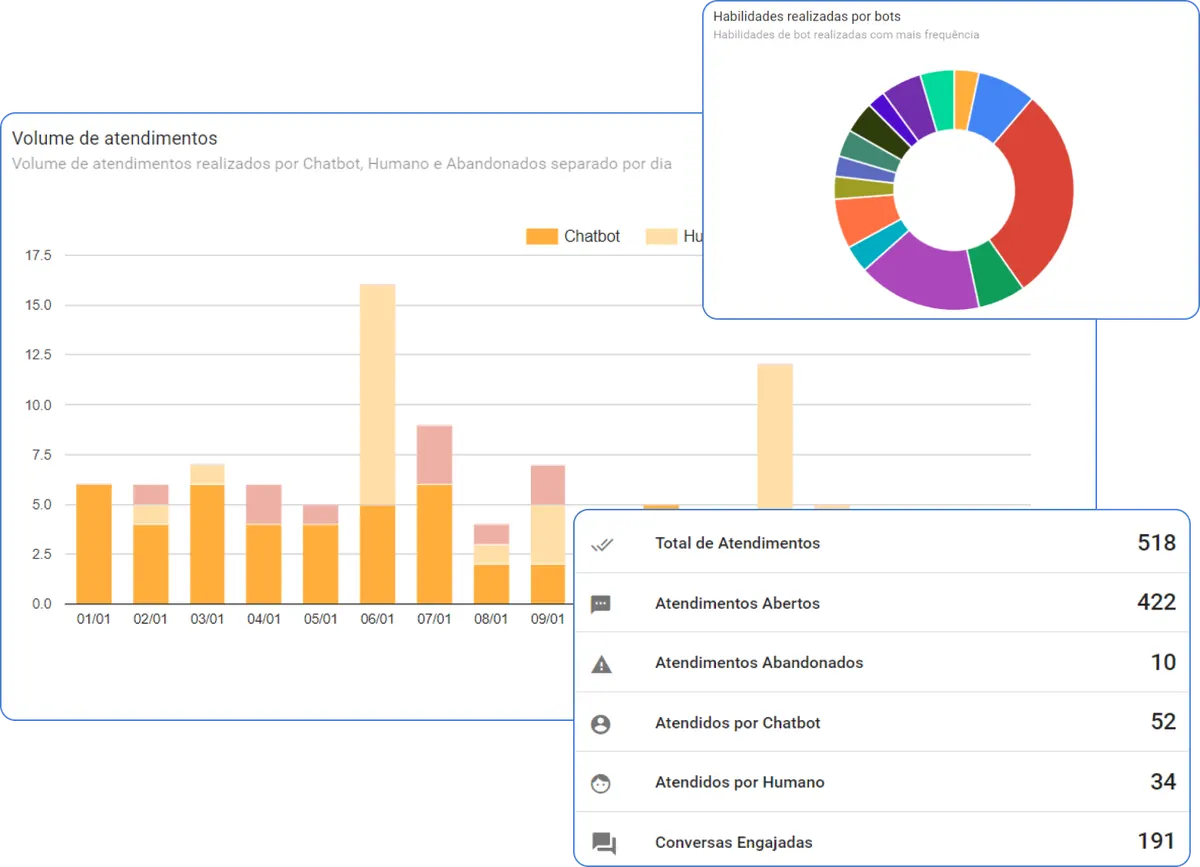Click the chat bubble icon for Atendimentos Abertos
This screenshot has height=867, width=1200.
click(x=601, y=604)
